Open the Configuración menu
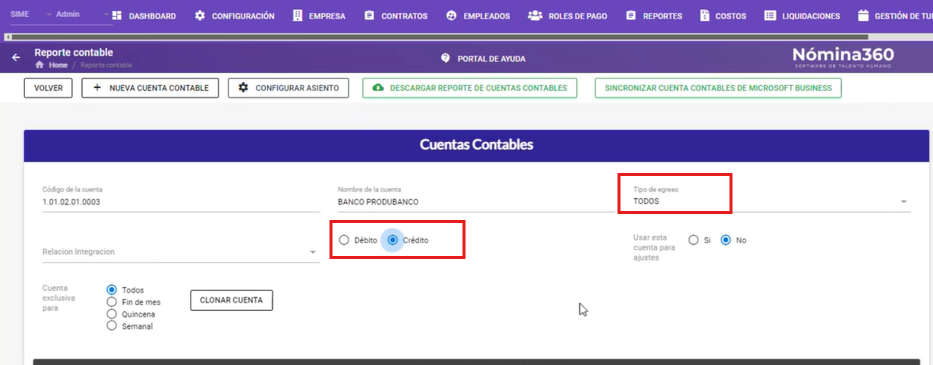933x365 pixels. point(234,16)
